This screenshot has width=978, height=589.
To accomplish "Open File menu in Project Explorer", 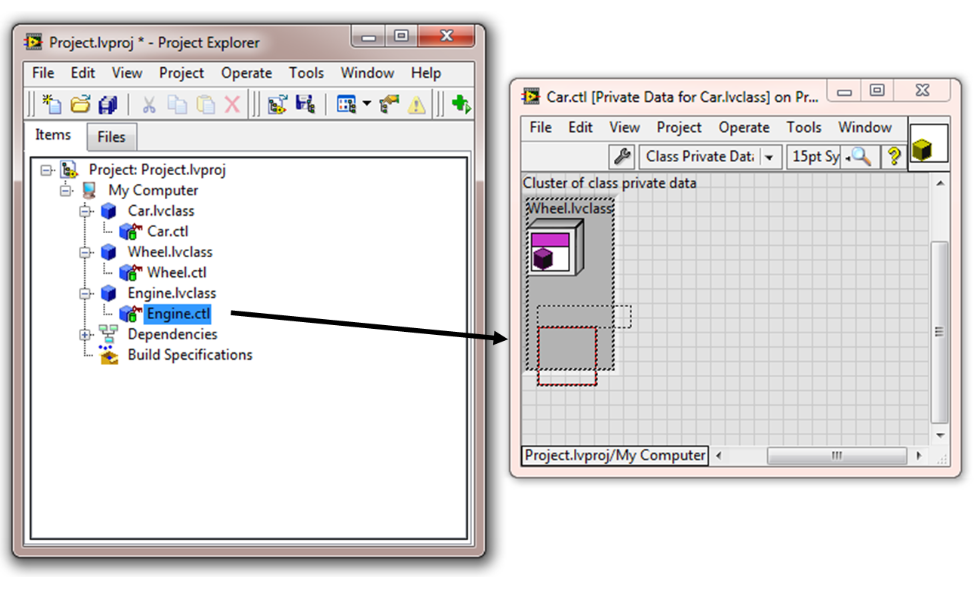I will [x=43, y=73].
